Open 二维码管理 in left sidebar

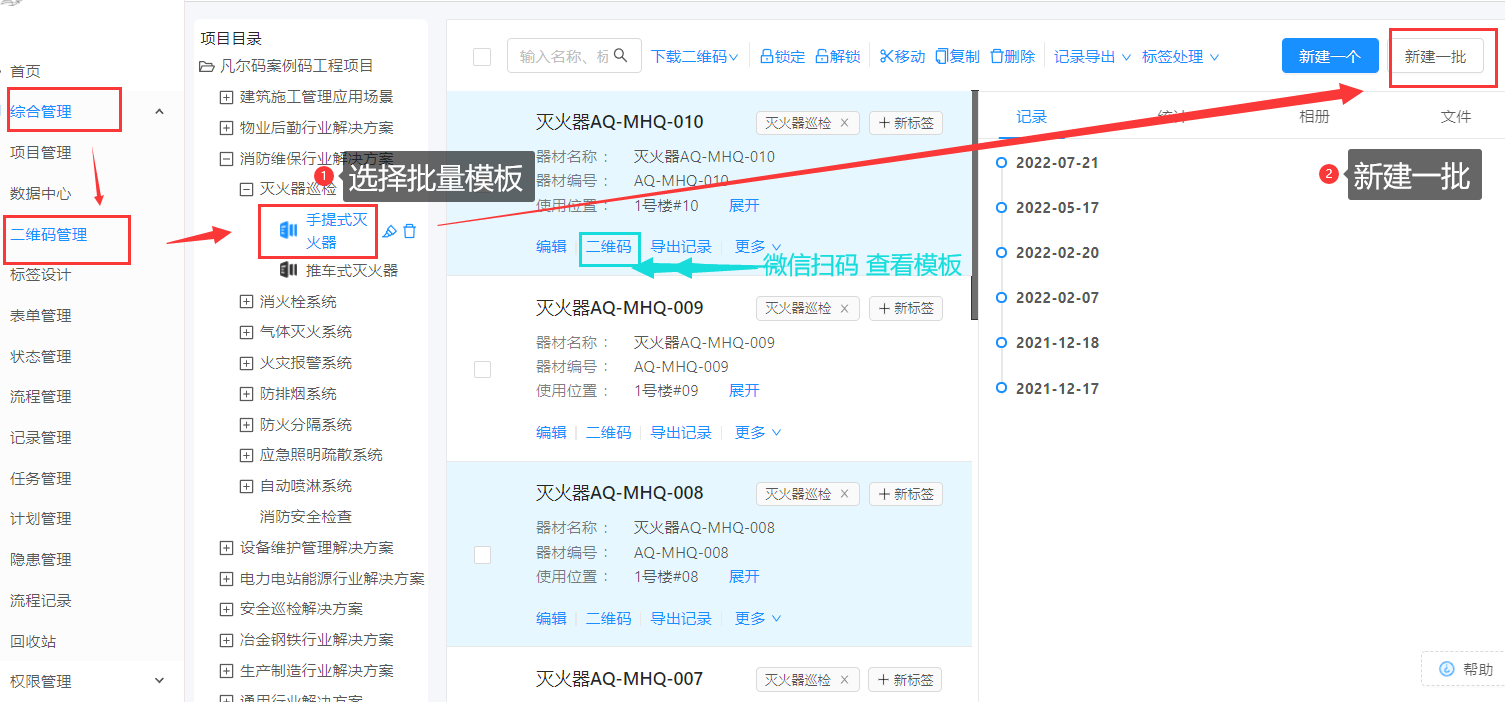[49, 235]
